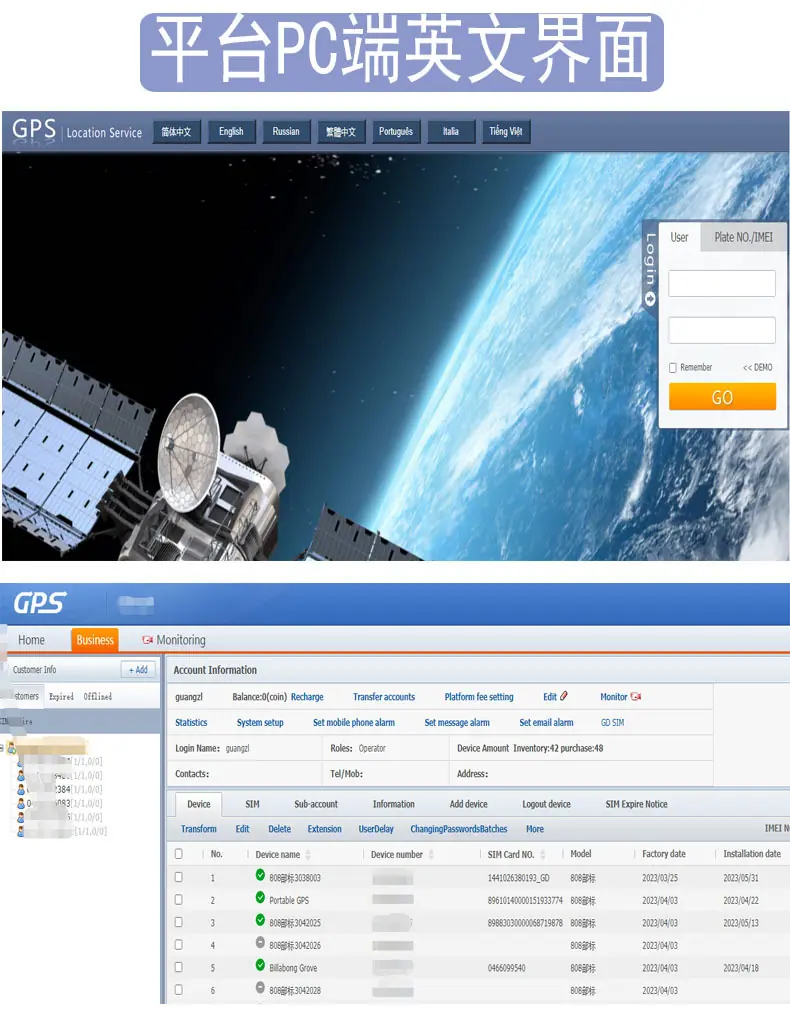This screenshot has height=1020, width=790.
Task: Switch to the Business tab
Action: [95, 639]
